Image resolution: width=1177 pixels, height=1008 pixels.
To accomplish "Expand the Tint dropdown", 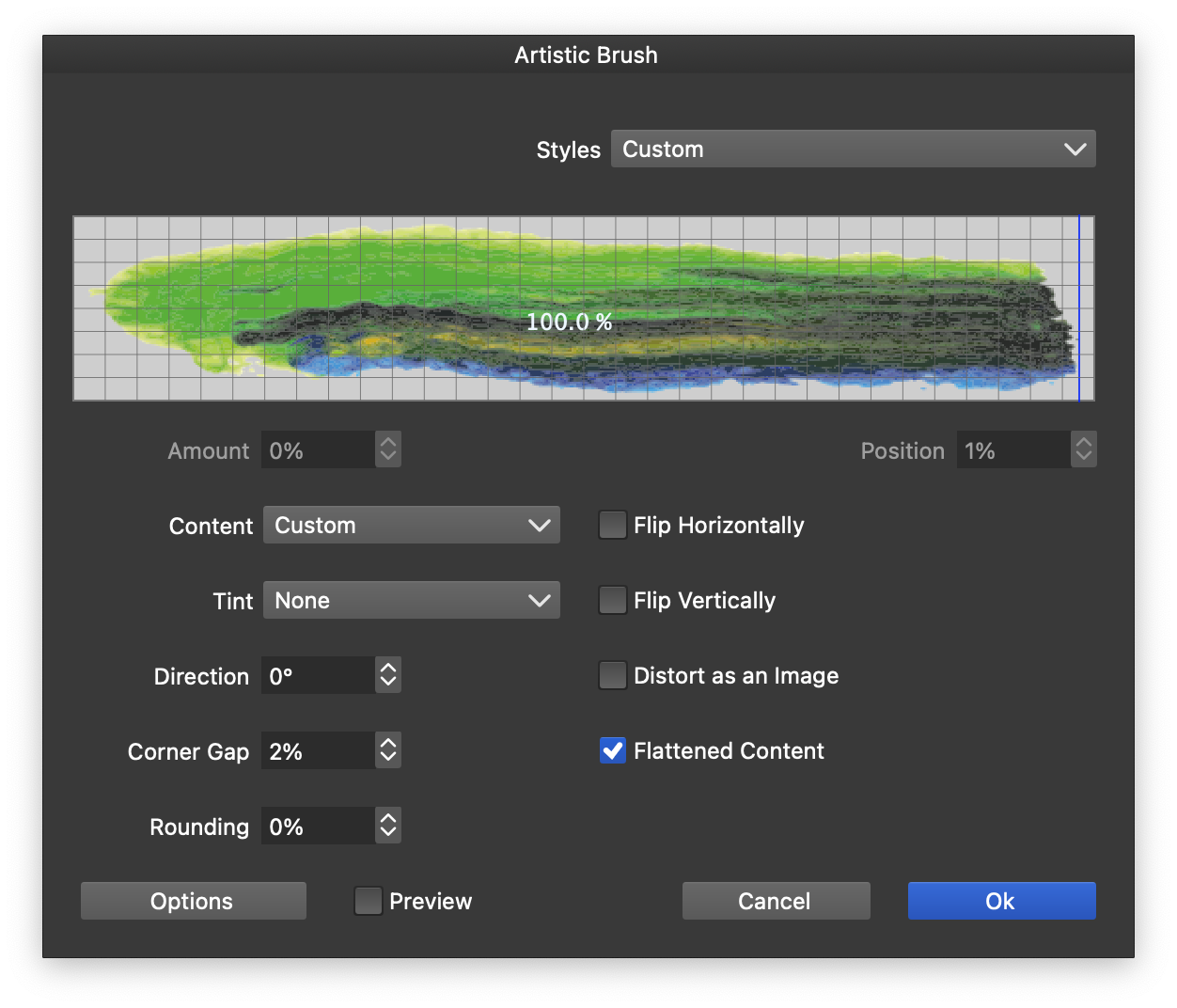I will coord(411,601).
